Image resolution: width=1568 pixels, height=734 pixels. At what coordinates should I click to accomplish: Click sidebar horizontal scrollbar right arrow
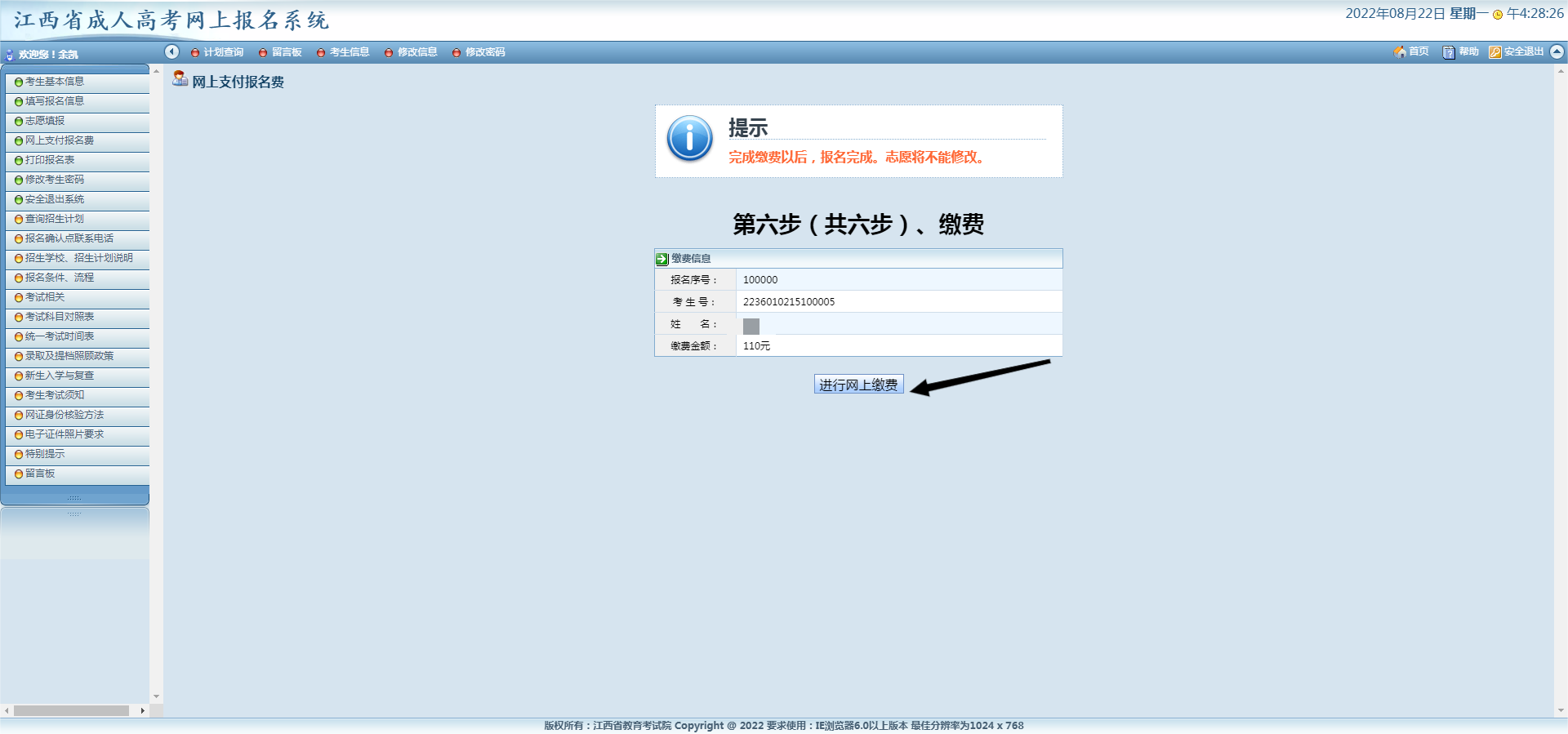click(x=143, y=711)
